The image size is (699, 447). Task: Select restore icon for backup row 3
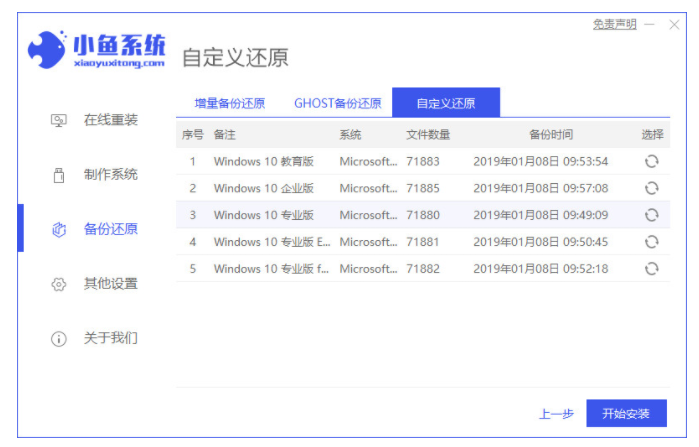coord(651,215)
